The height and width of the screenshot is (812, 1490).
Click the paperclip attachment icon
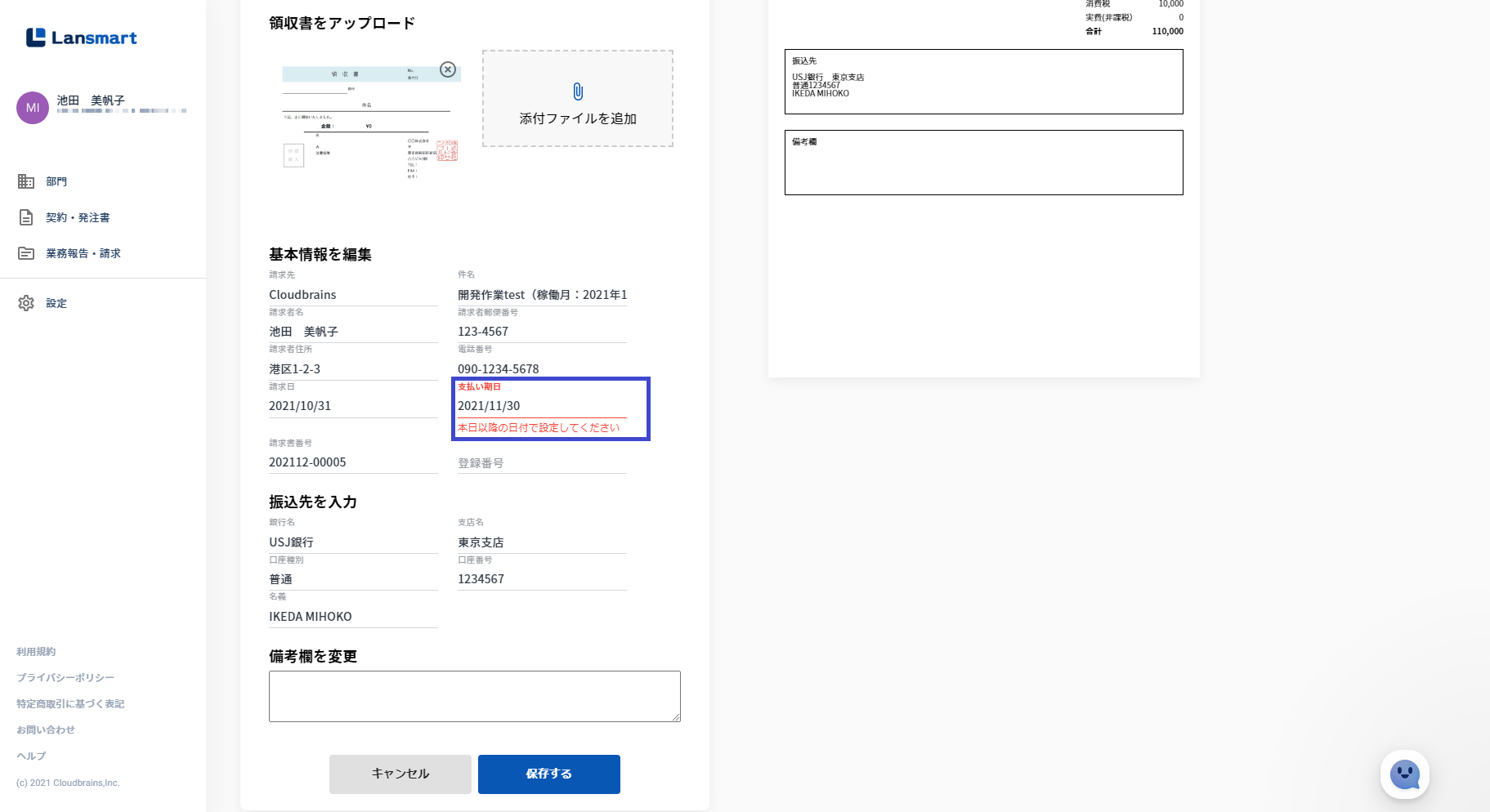578,91
